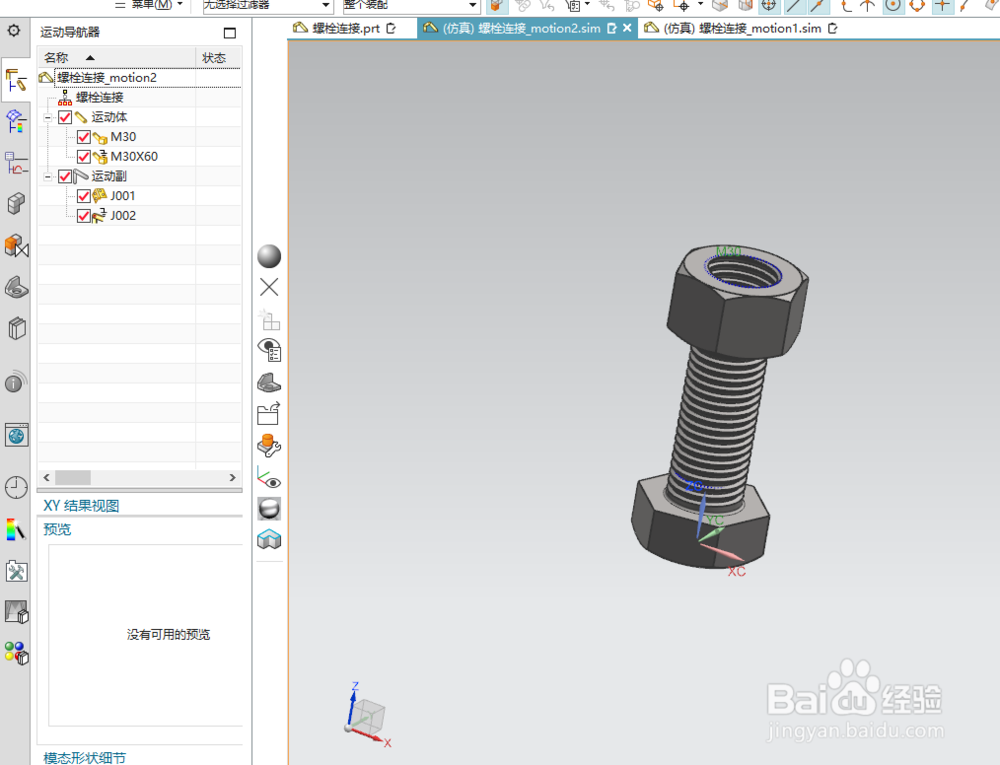Click the view orientation triad cube

367,715
